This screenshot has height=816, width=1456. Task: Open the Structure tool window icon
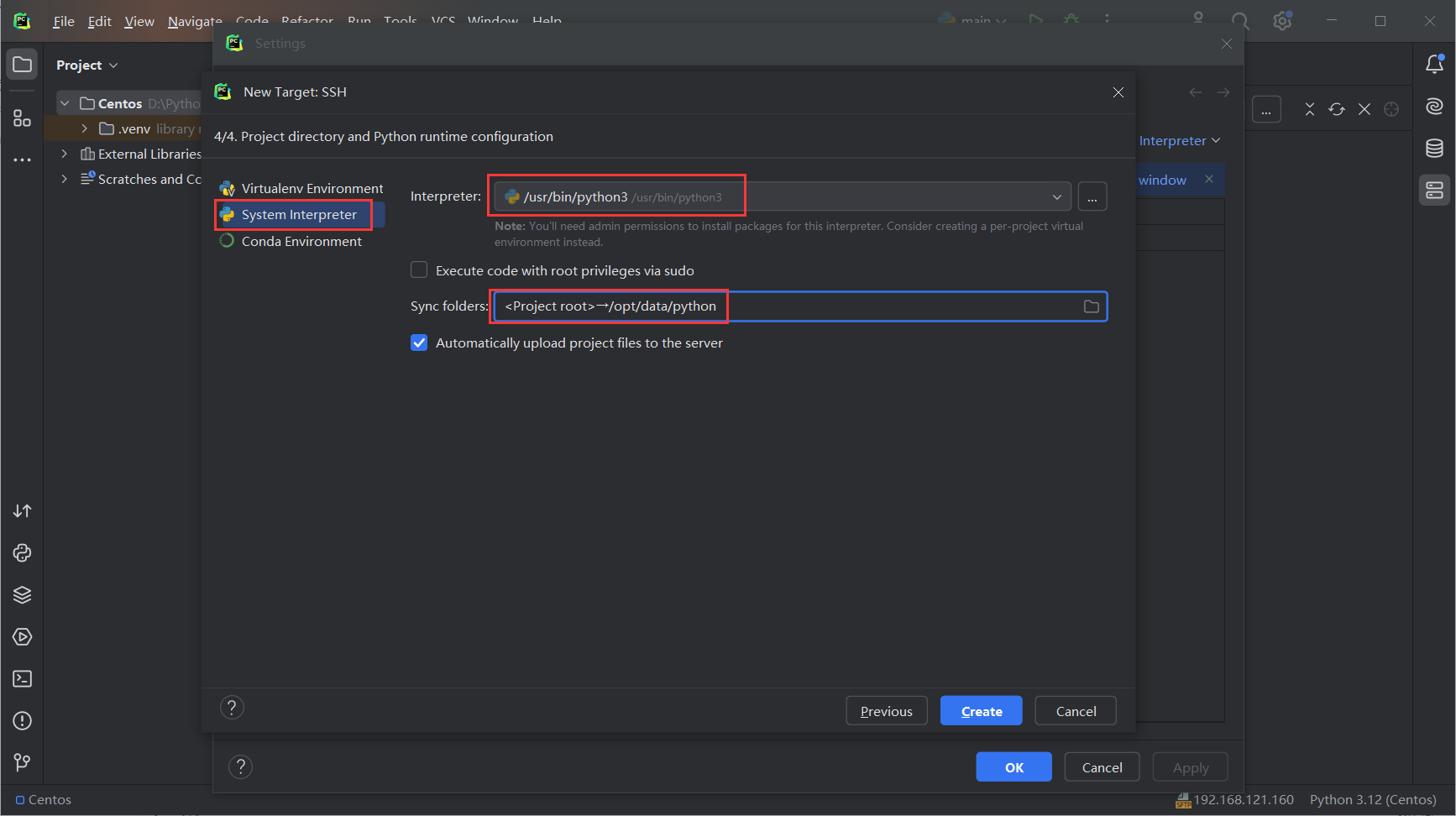coord(23,118)
